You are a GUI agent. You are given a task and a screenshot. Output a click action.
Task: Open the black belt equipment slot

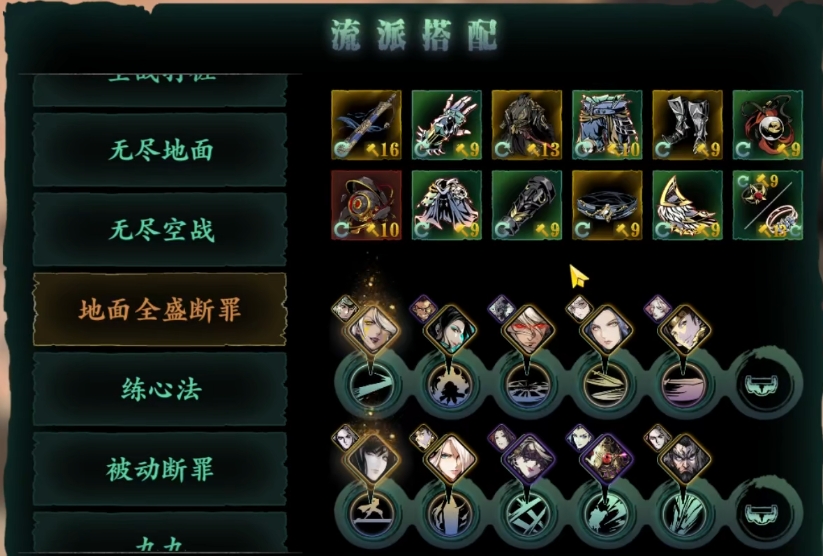[607, 205]
